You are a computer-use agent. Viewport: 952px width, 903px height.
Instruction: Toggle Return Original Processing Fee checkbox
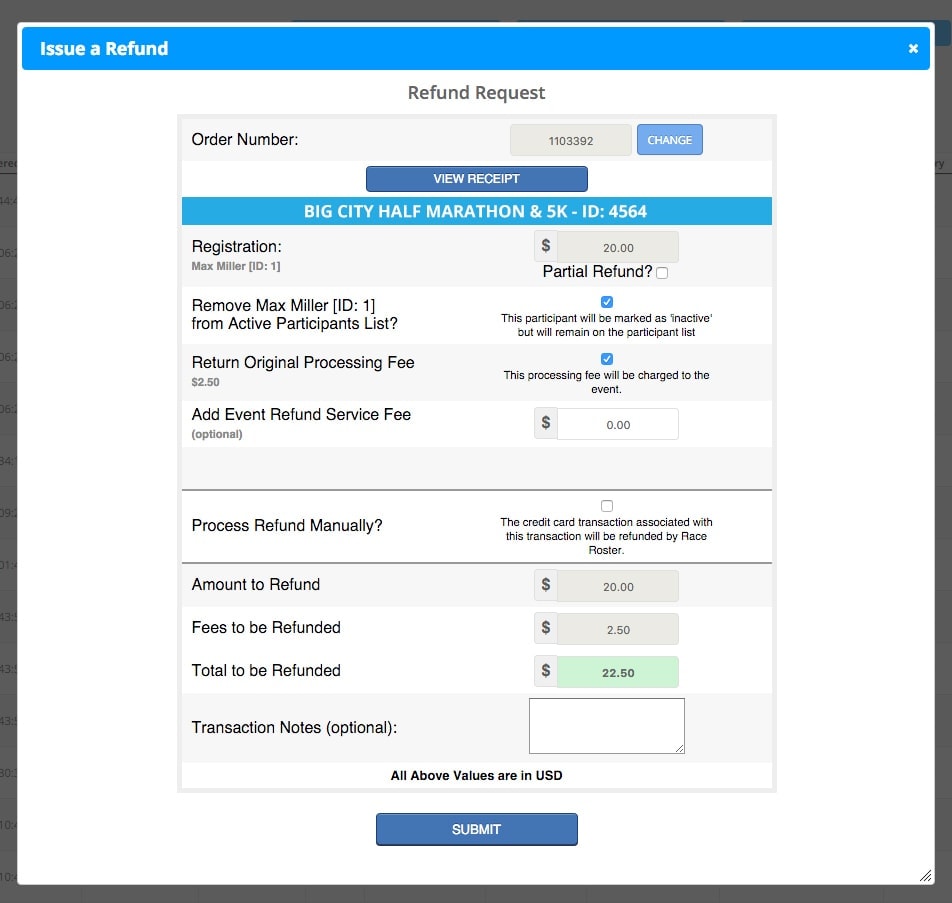tap(607, 359)
